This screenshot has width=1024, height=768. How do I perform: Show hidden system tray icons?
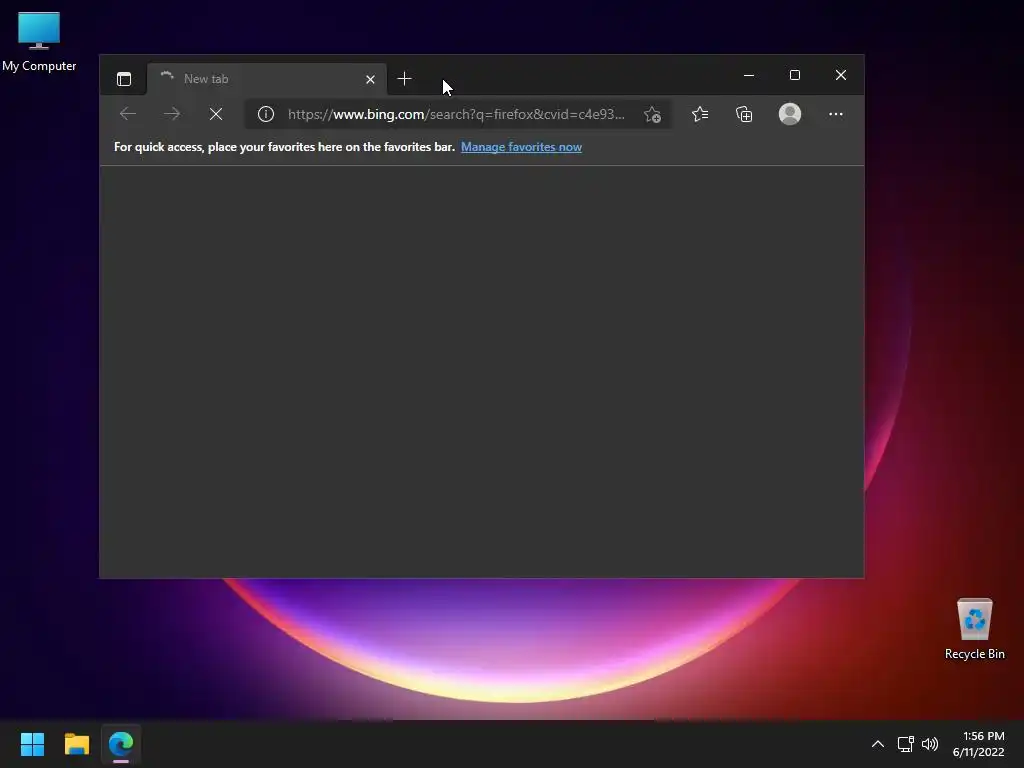[x=878, y=744]
